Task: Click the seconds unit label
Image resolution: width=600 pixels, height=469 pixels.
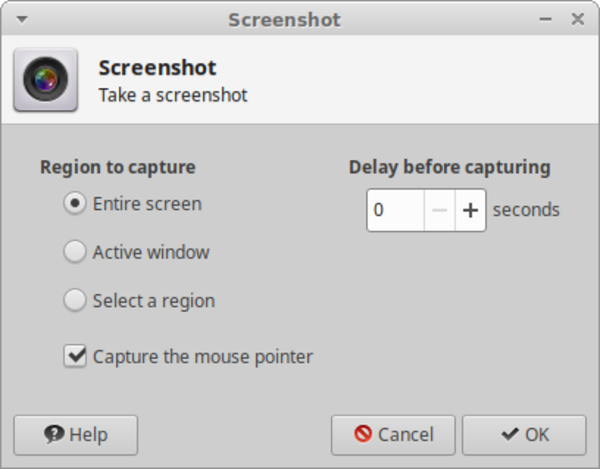Action: 526,210
